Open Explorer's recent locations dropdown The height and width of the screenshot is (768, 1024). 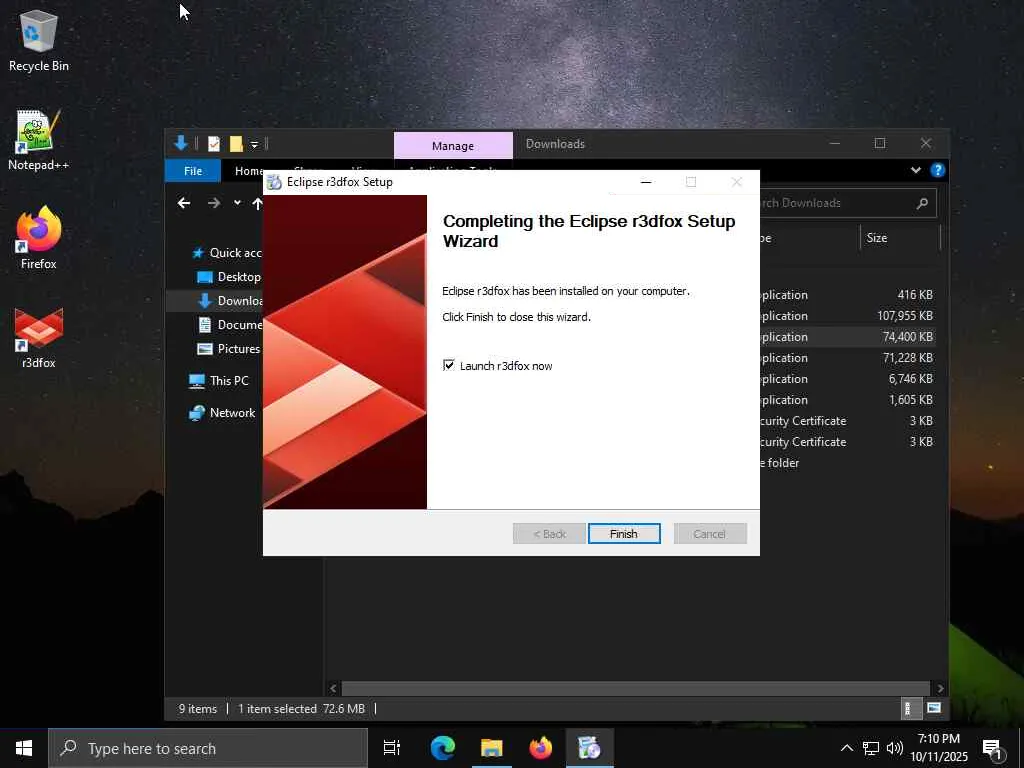tap(237, 203)
